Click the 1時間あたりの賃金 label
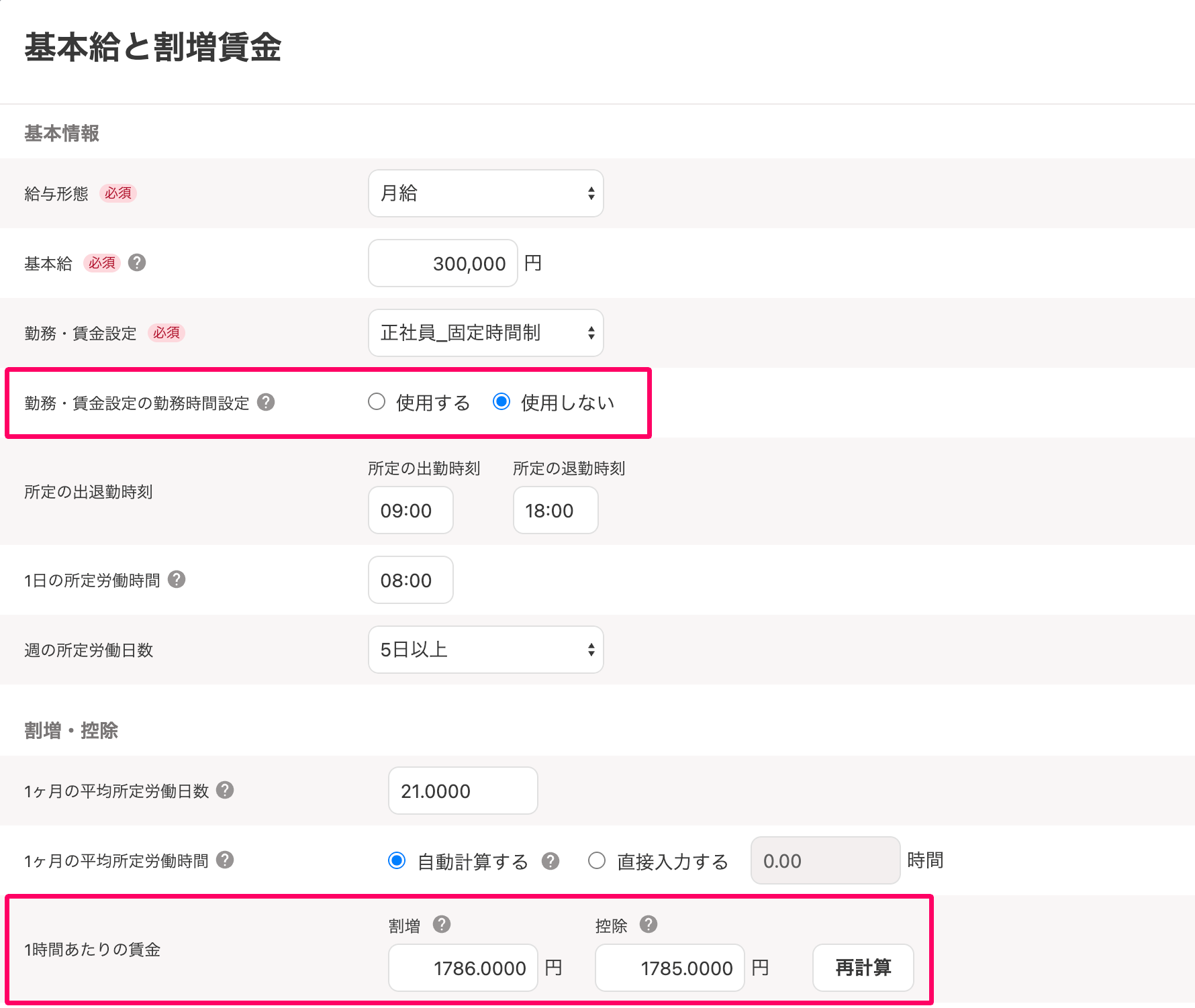Viewport: 1195px width, 1008px height. 93,950
